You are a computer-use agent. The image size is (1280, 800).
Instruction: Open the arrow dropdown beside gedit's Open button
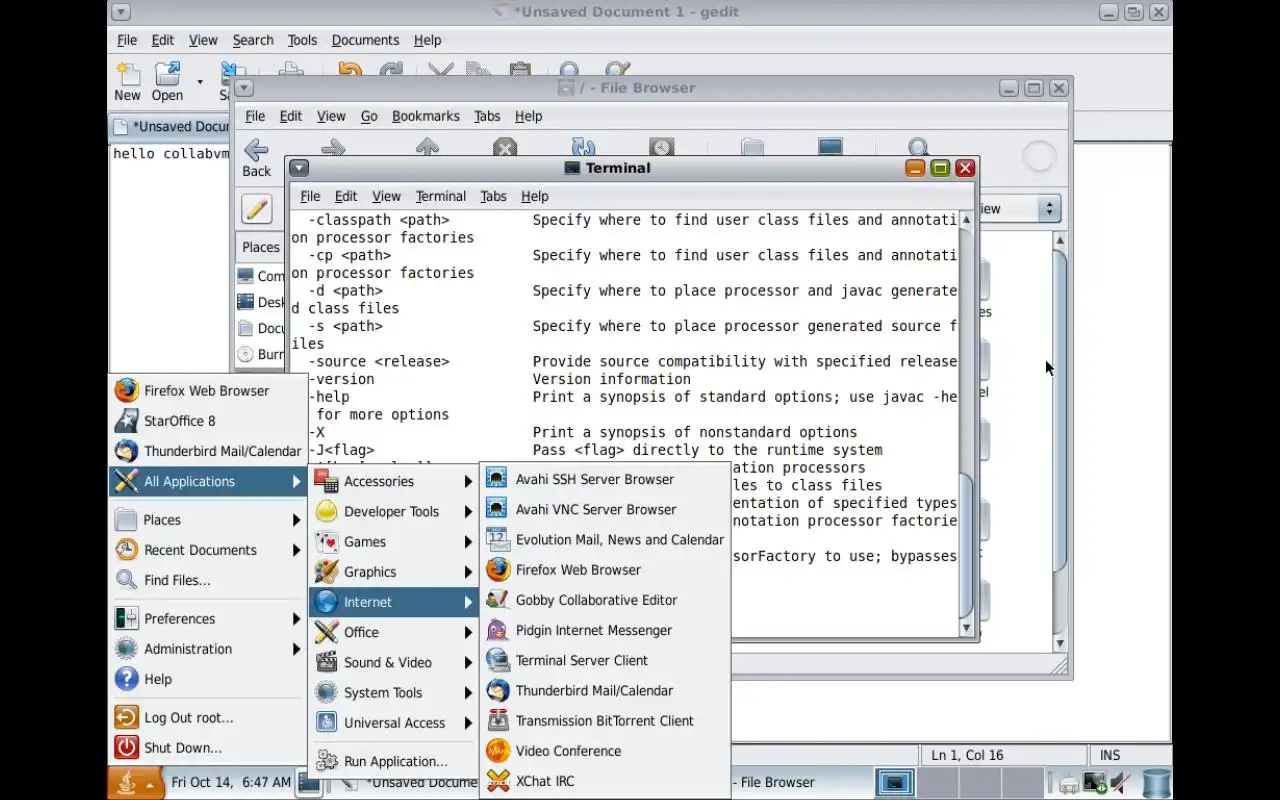199,82
